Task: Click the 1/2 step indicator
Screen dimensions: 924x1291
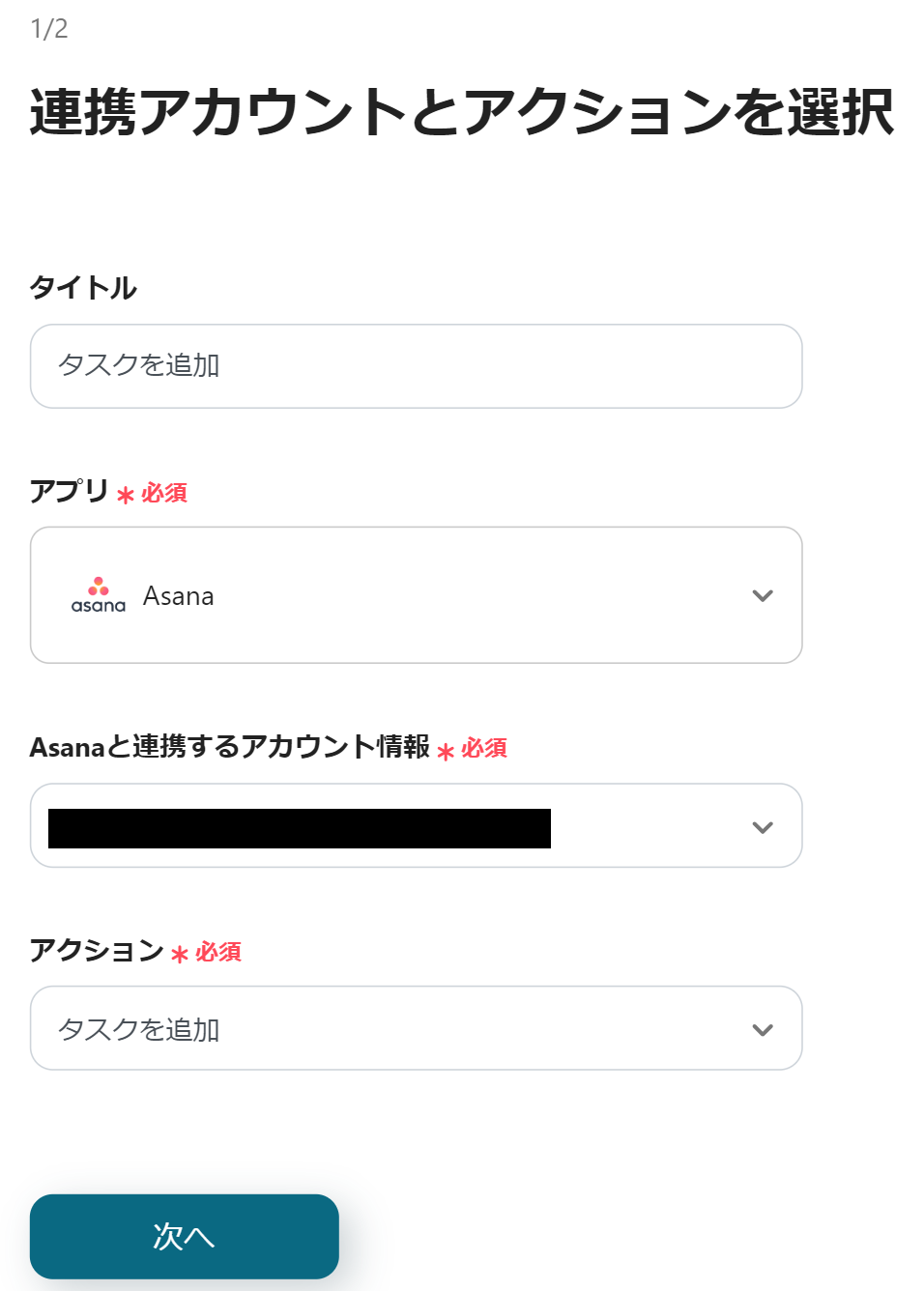Action: click(x=49, y=29)
